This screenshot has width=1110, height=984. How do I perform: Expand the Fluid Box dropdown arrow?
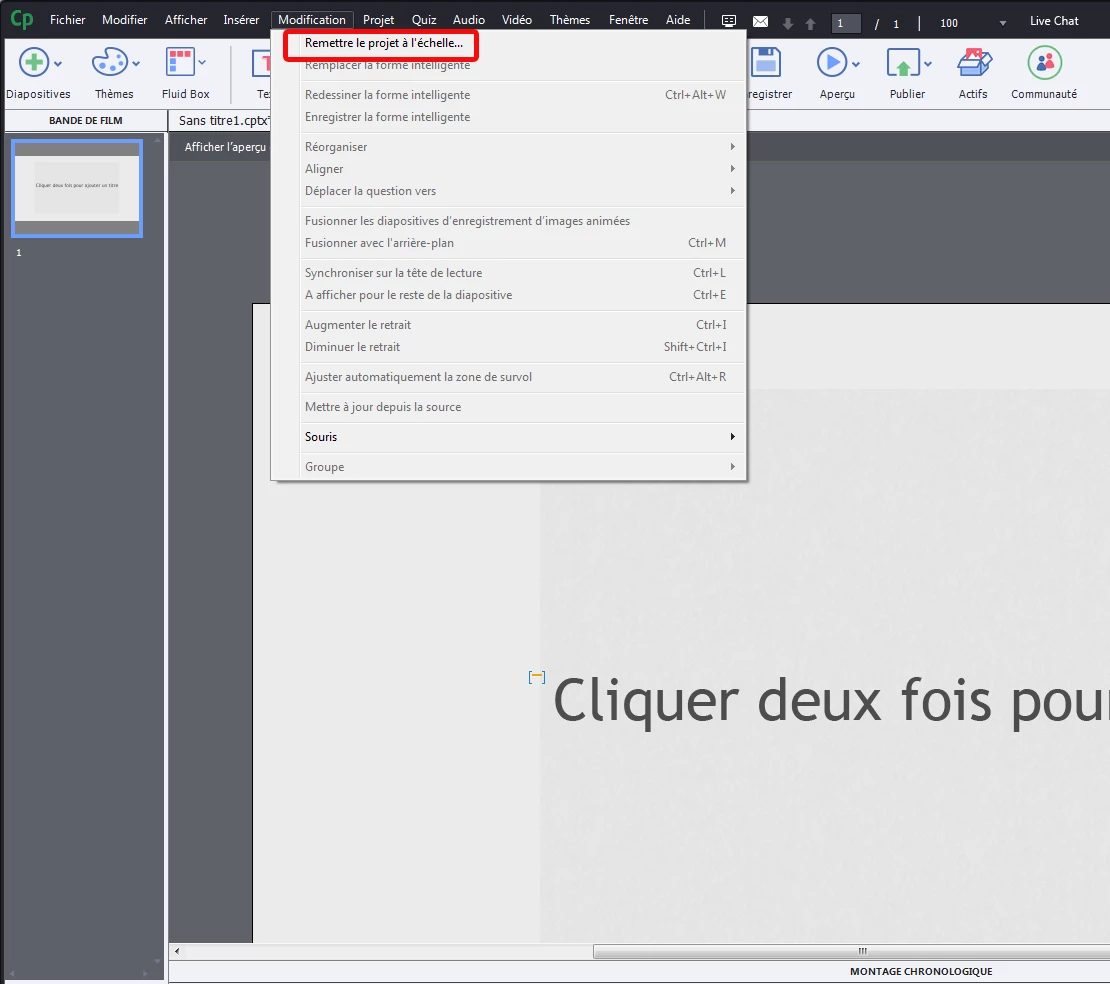coord(202,63)
